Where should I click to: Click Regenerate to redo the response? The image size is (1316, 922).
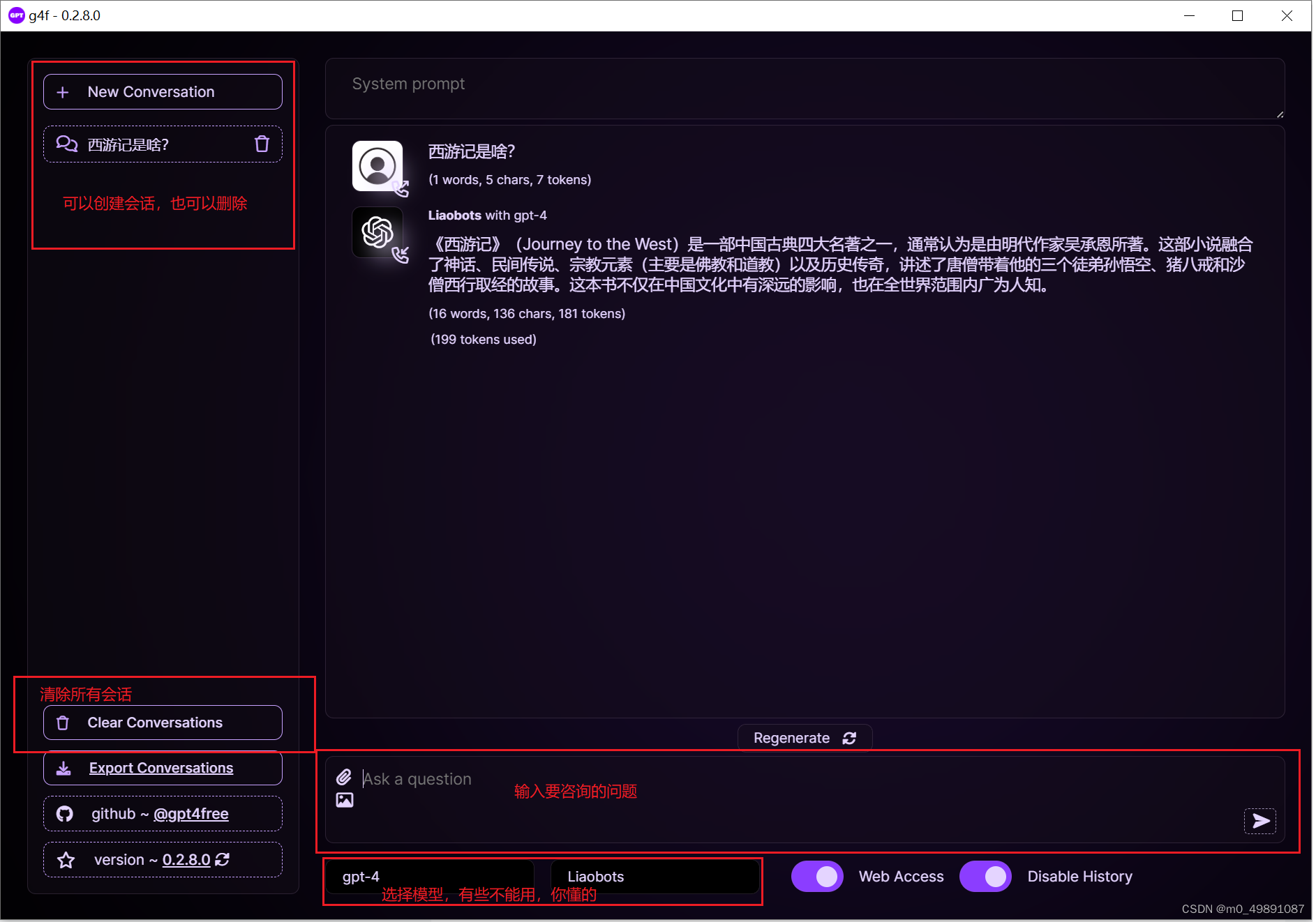[x=804, y=737]
